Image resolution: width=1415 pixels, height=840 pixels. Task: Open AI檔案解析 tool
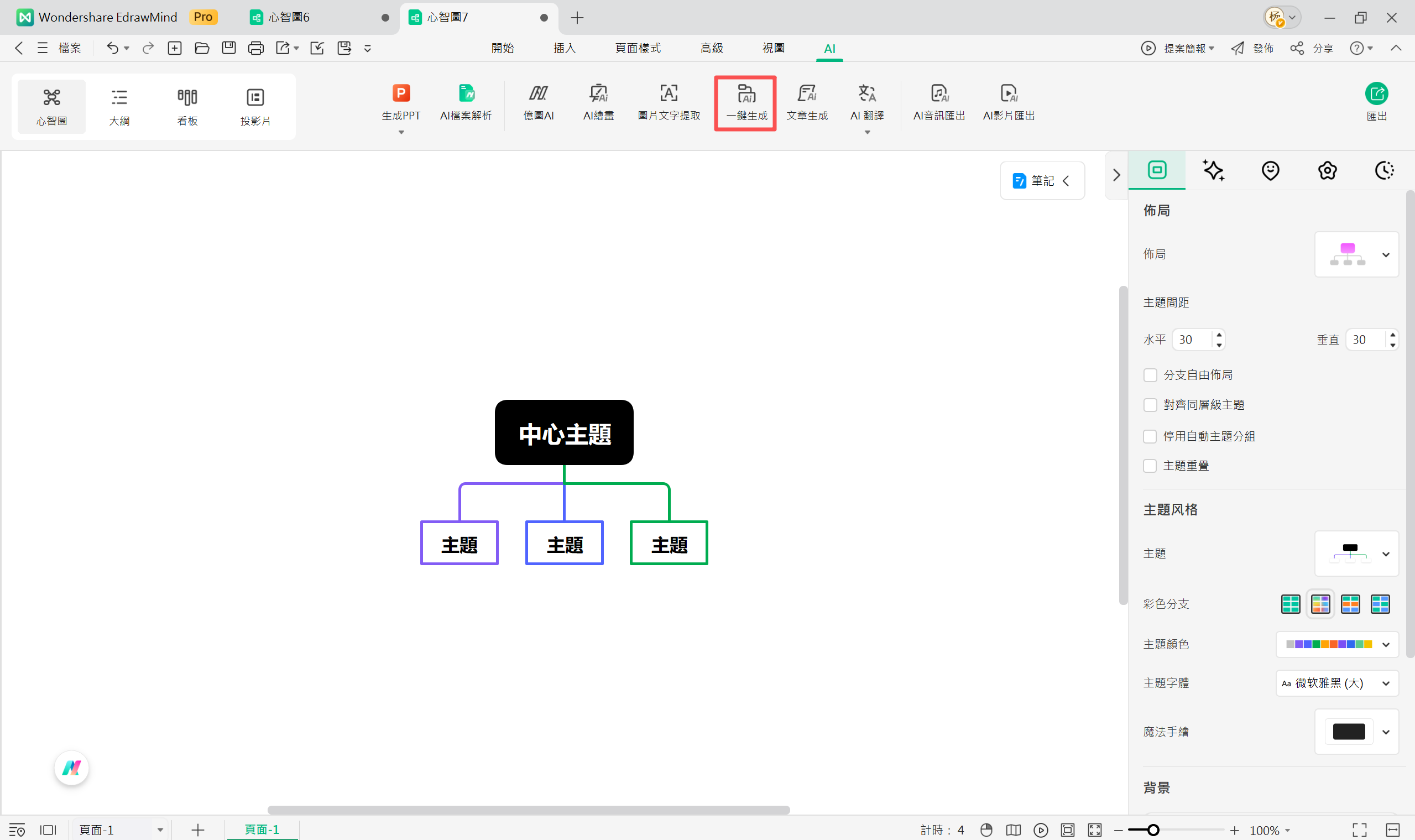coord(466,103)
